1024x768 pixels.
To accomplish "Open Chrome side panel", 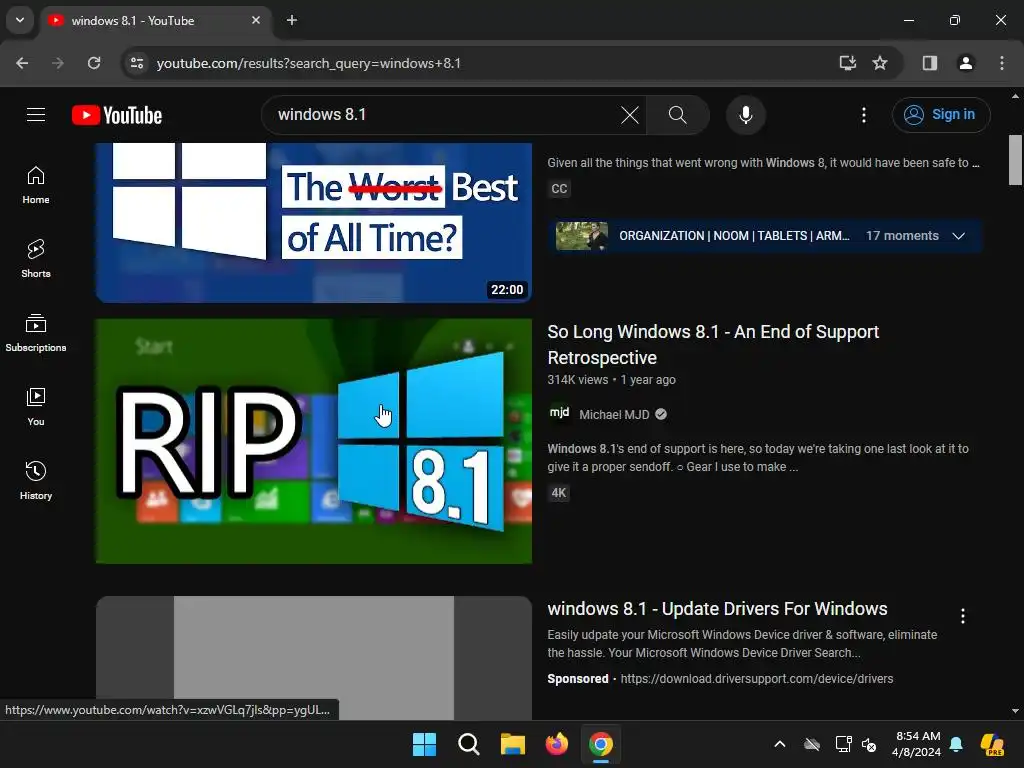I will pyautogui.click(x=930, y=63).
